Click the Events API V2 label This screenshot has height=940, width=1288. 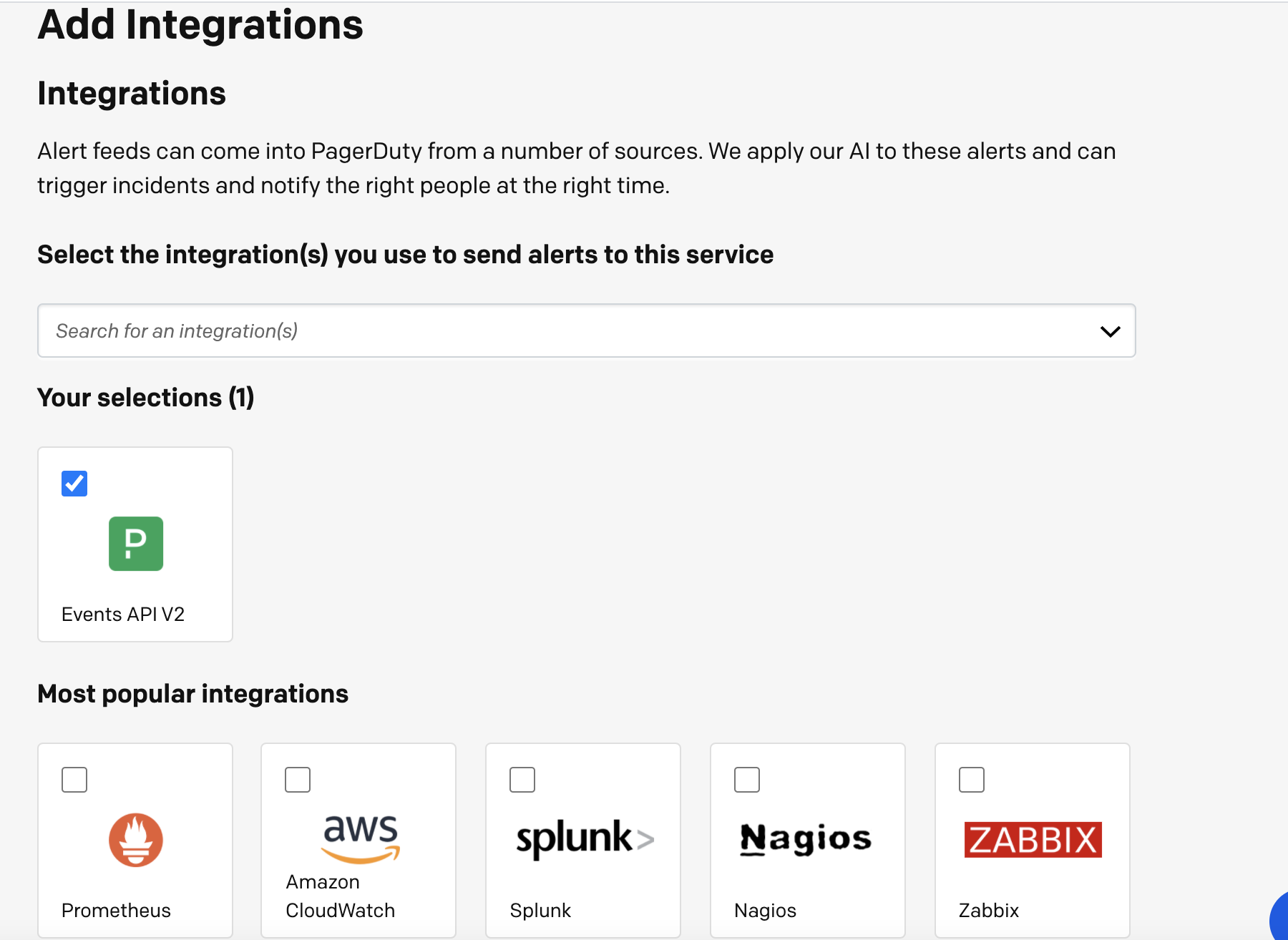click(x=123, y=615)
